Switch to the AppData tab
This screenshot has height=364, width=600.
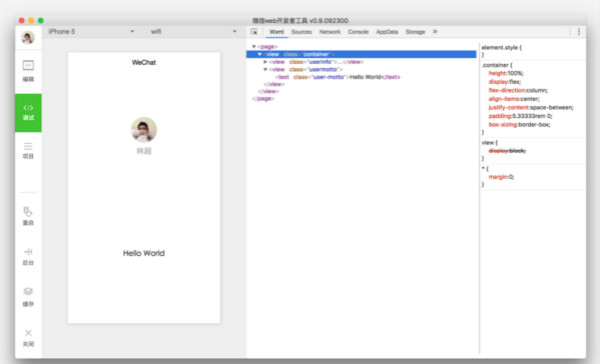click(387, 32)
